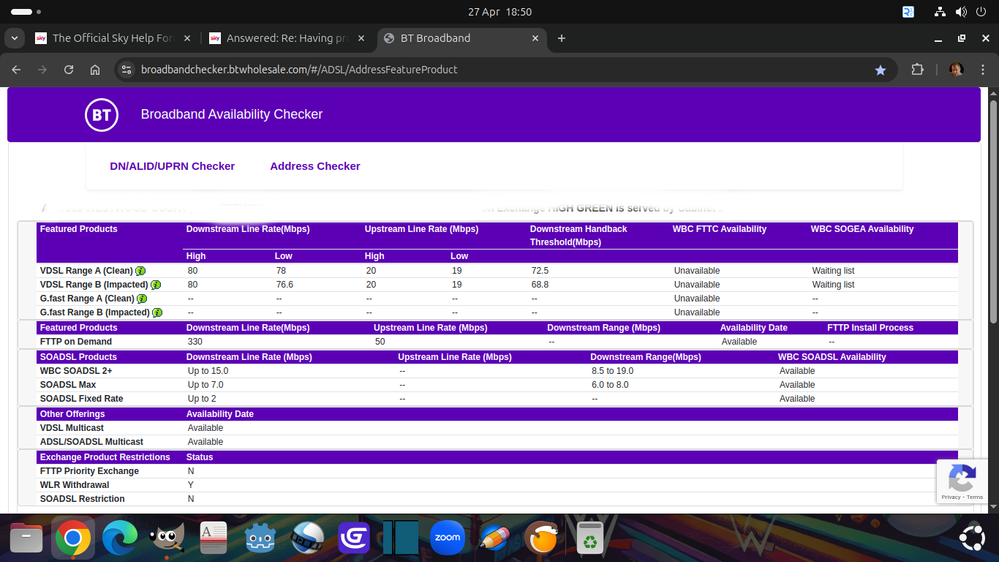Open the volume speaker icon
The image size is (999, 562).
961,11
